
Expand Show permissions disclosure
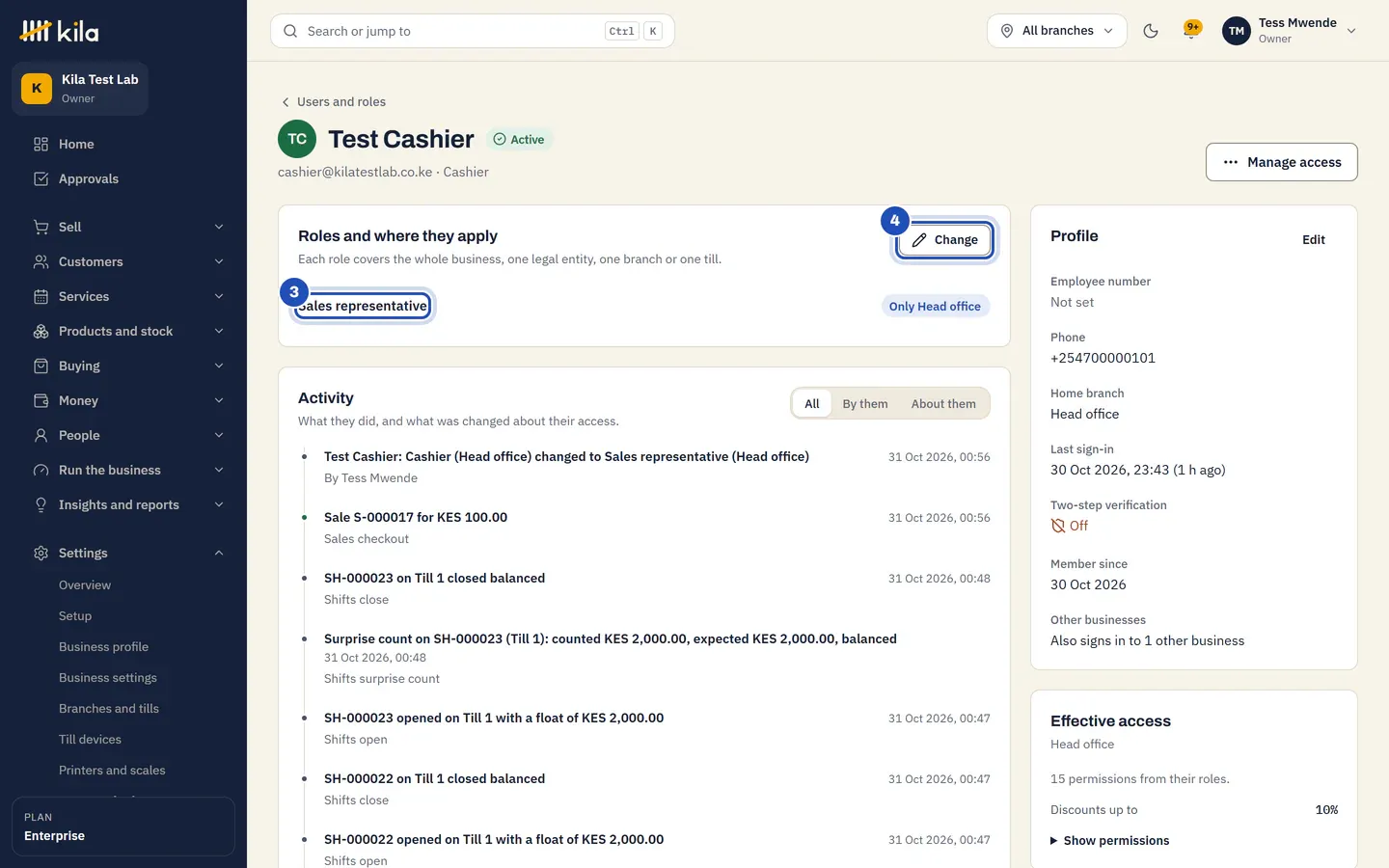click(x=1109, y=840)
